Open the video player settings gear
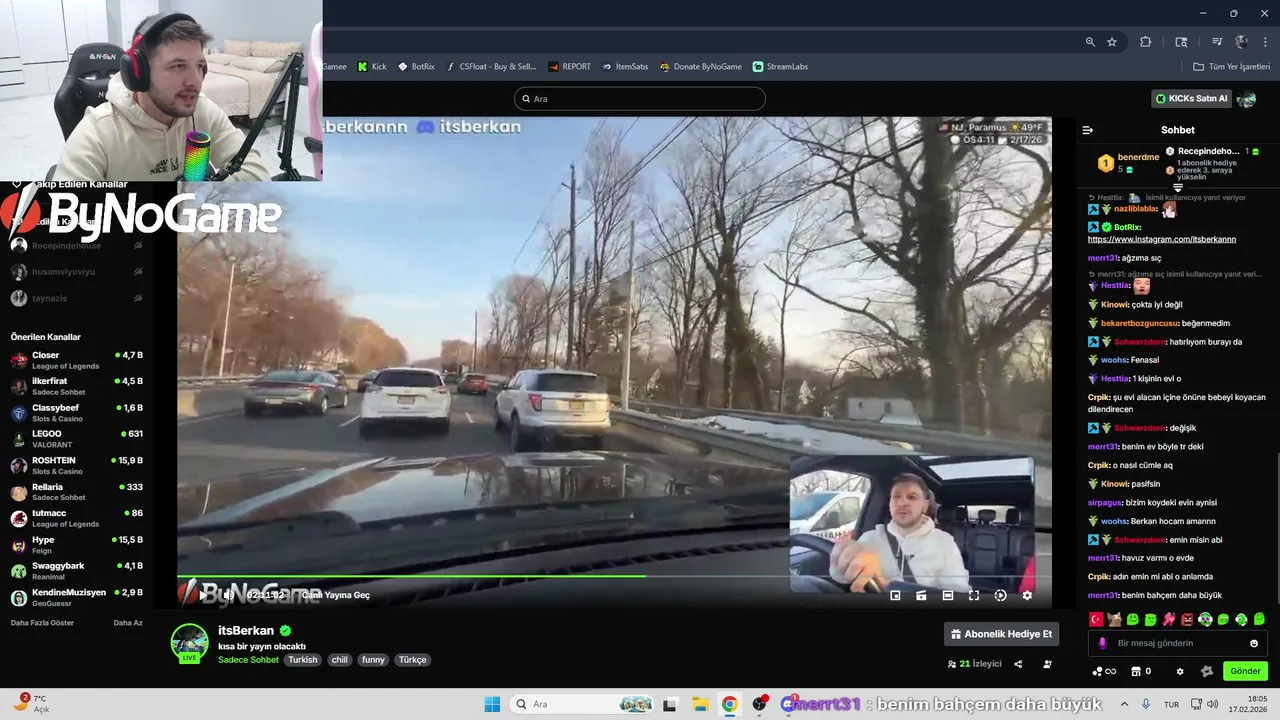This screenshot has height=720, width=1280. coord(1027,595)
